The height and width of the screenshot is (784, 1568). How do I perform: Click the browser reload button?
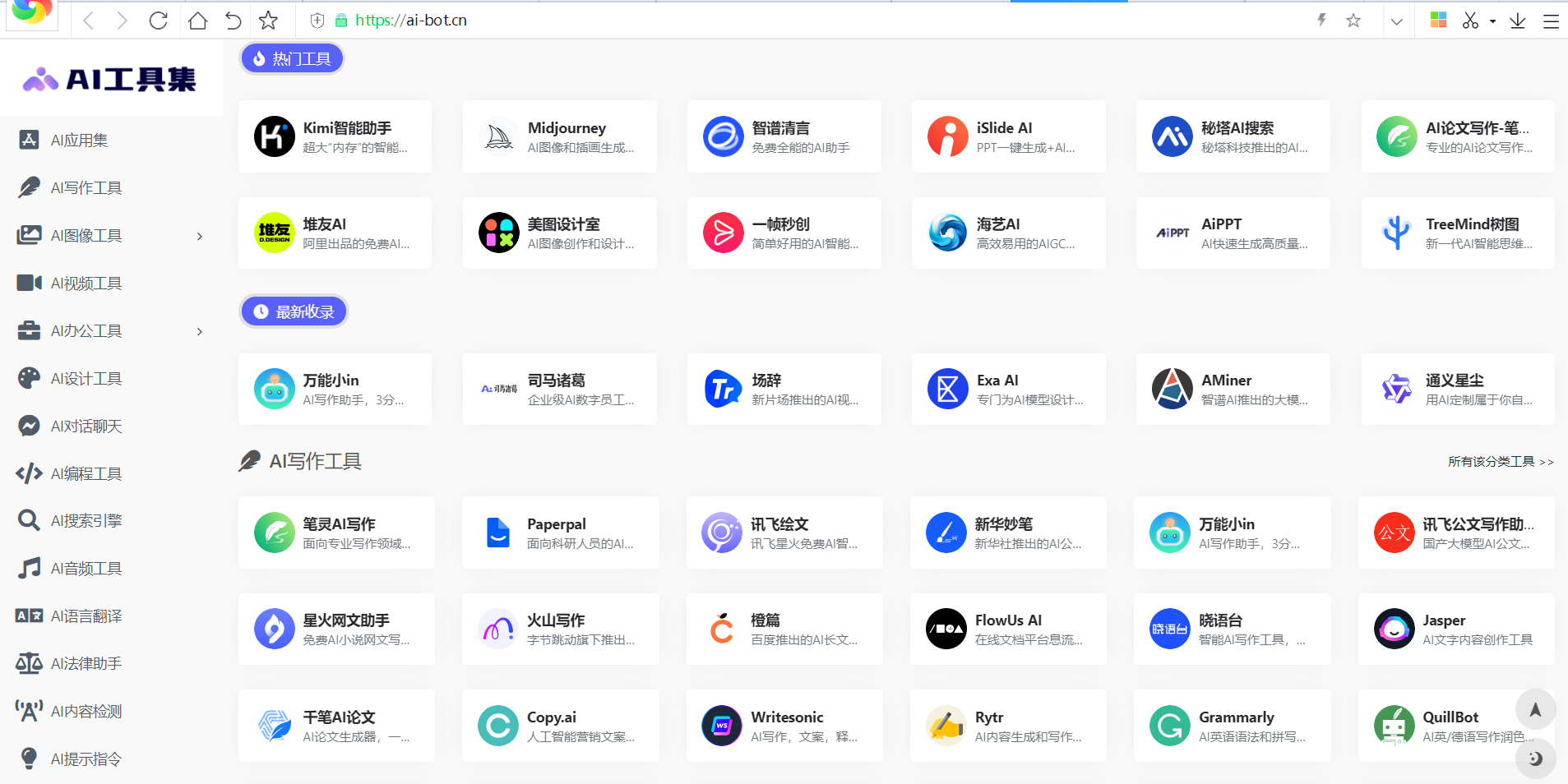(x=159, y=21)
